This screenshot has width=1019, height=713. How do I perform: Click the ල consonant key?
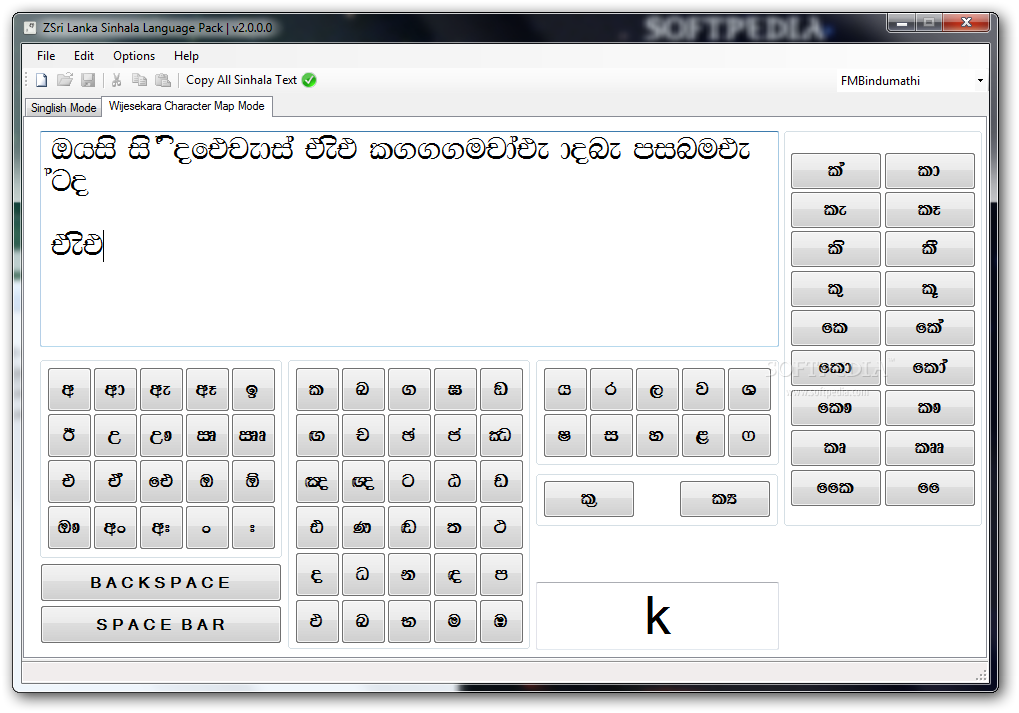[x=657, y=389]
